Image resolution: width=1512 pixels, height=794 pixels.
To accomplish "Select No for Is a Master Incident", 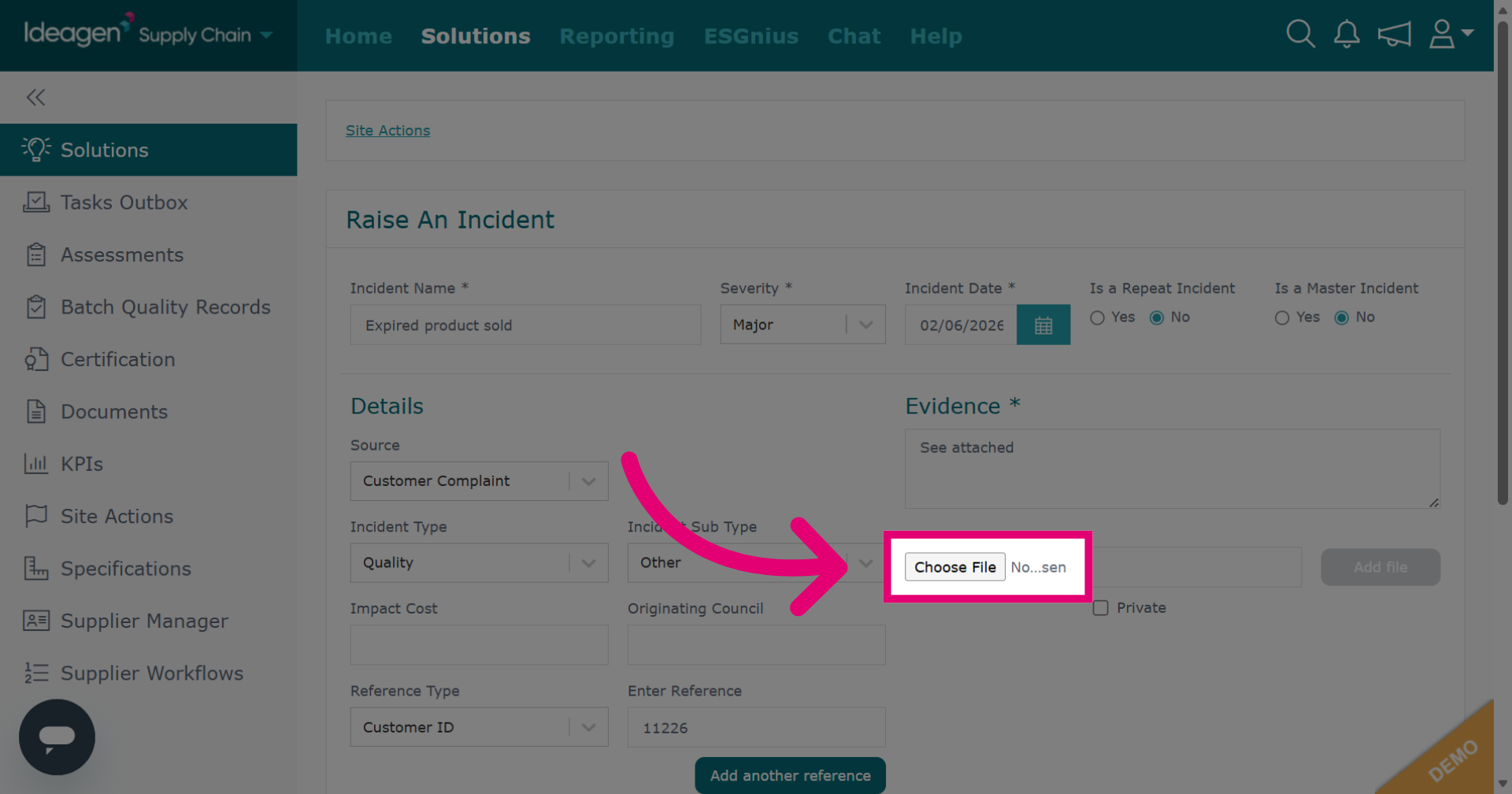I will point(1342,317).
